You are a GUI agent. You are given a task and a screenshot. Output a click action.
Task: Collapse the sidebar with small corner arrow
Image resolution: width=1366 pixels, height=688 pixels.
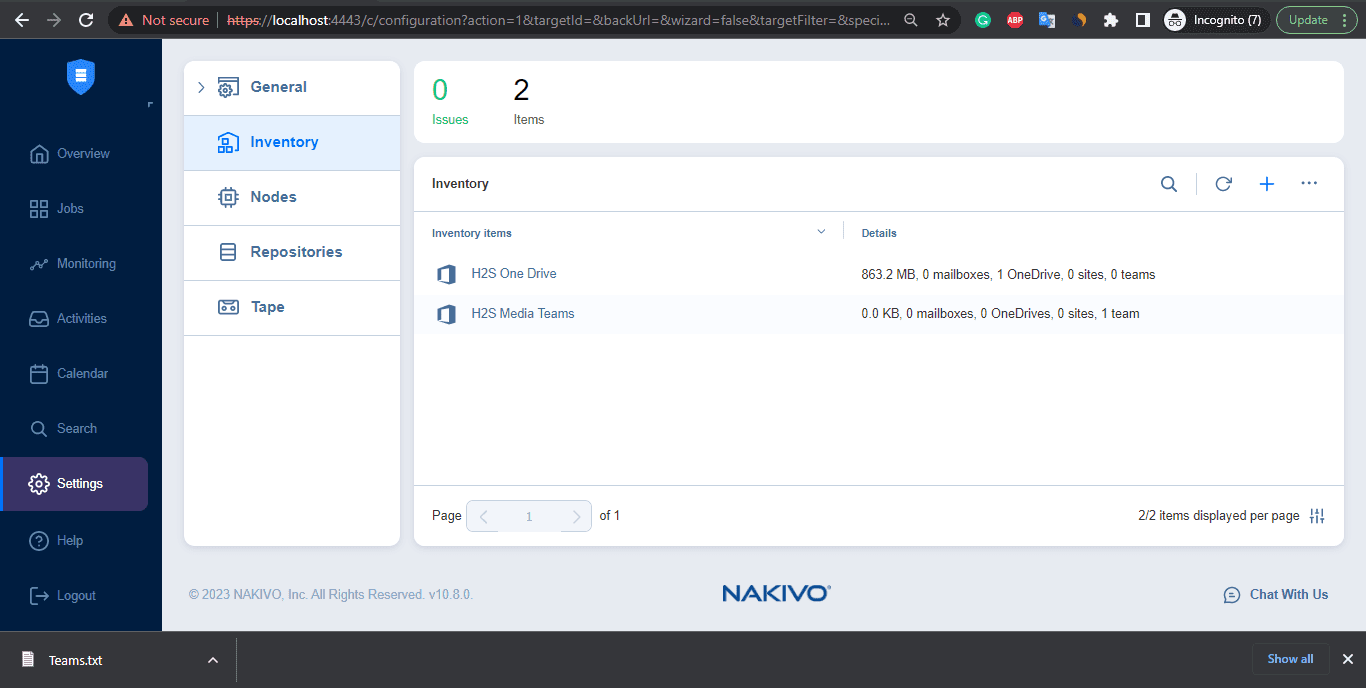pos(150,104)
